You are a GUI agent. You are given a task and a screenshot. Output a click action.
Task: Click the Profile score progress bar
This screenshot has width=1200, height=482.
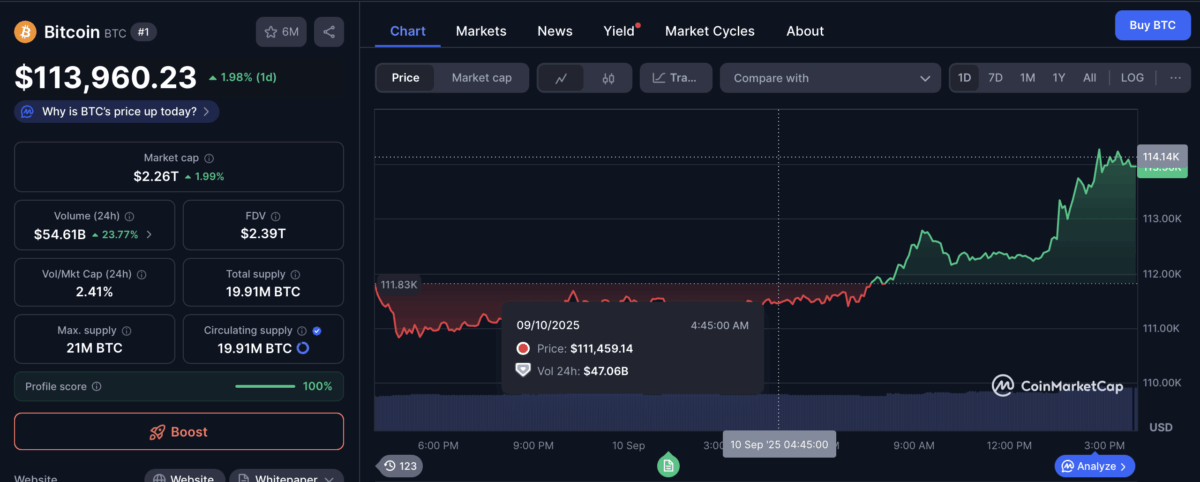[x=265, y=386]
